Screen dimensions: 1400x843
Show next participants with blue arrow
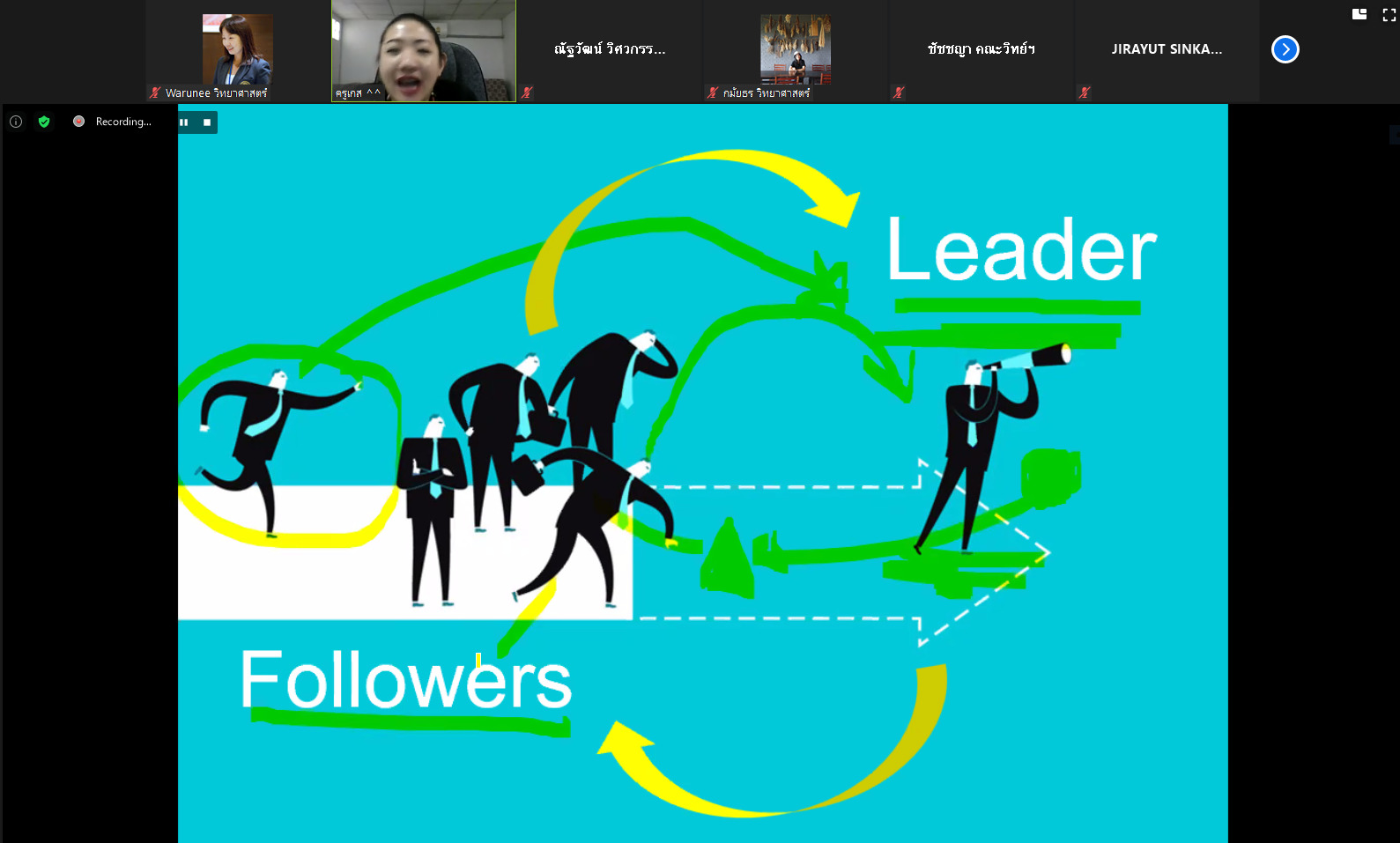(1285, 49)
